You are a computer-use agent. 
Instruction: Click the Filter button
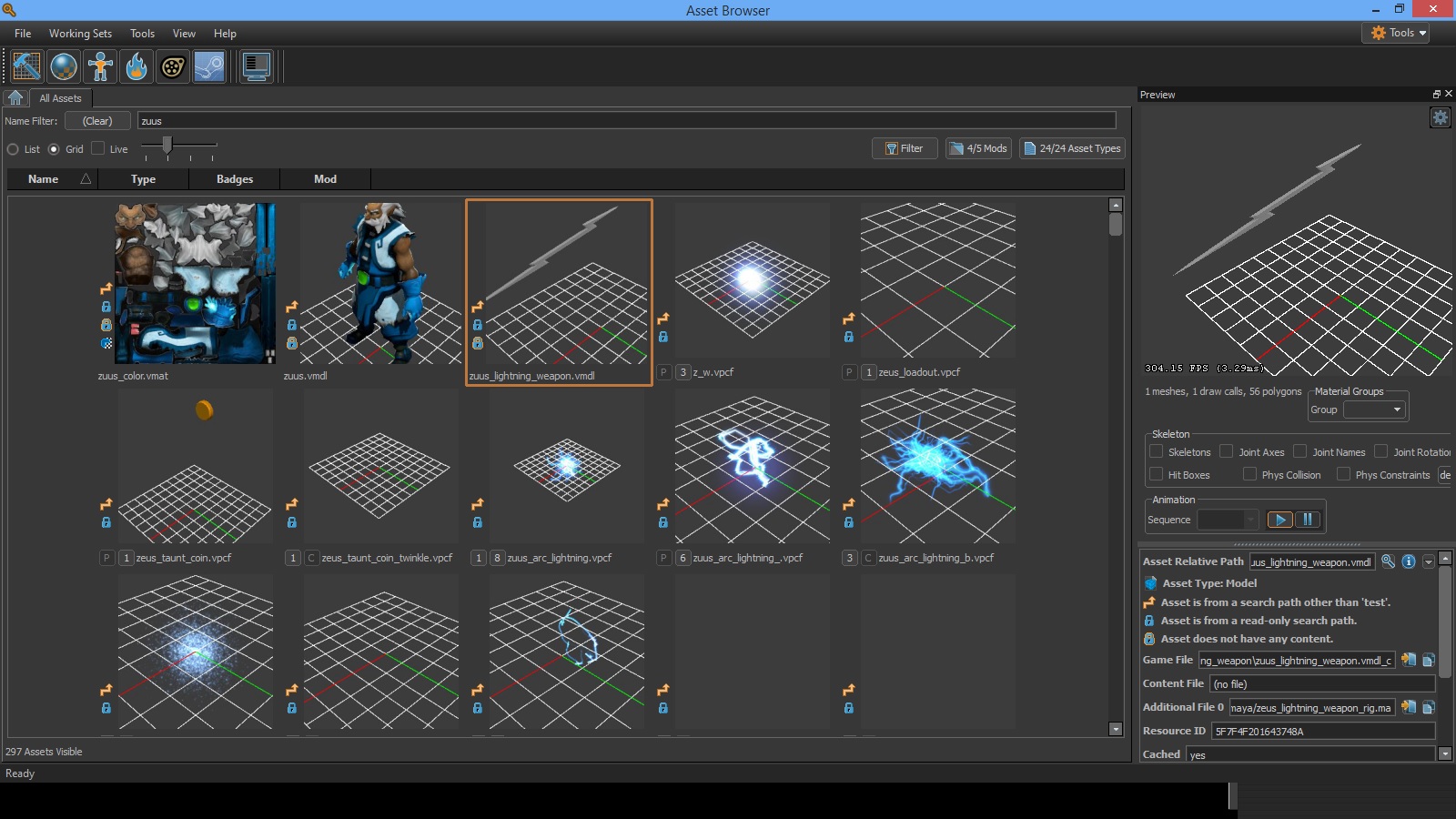905,148
